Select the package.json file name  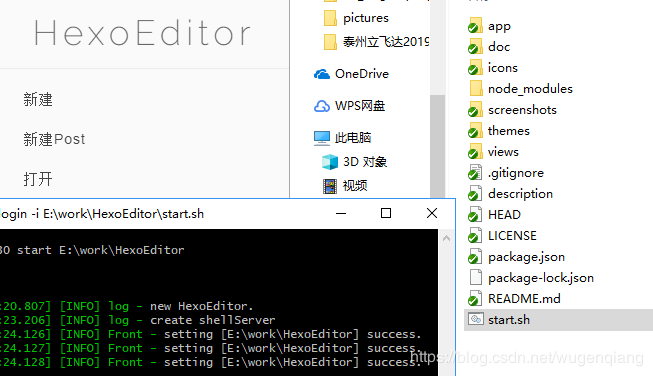[x=526, y=257]
